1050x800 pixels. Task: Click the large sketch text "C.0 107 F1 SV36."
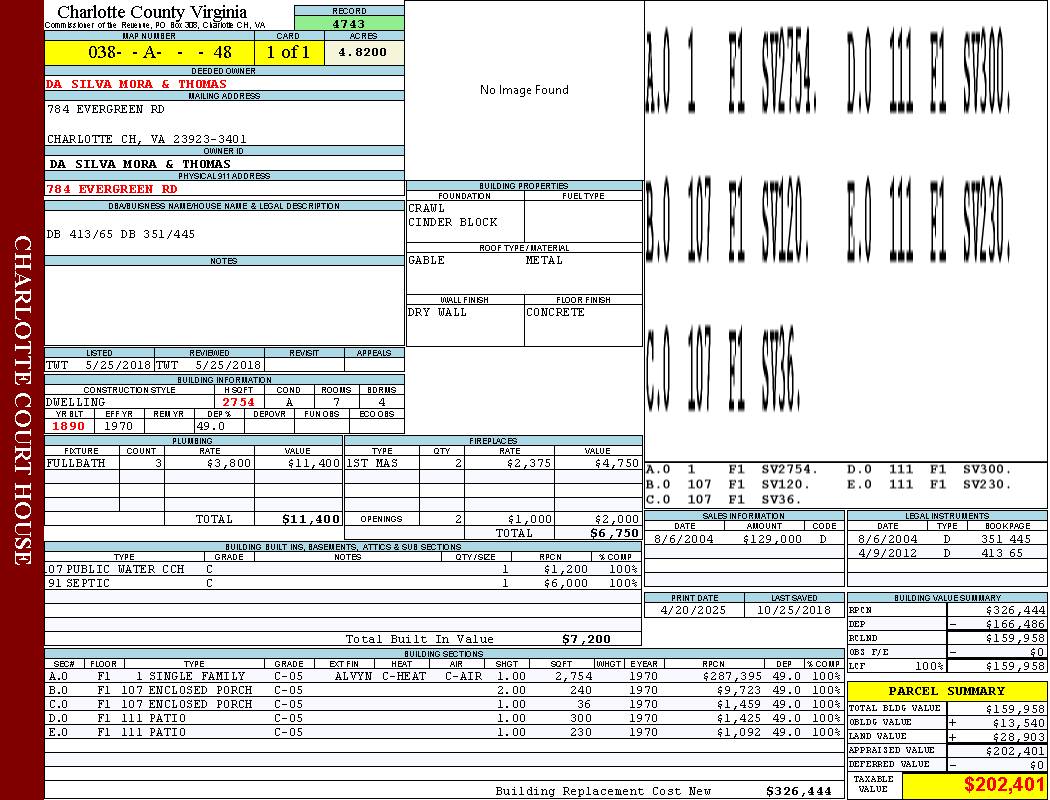pos(724,369)
